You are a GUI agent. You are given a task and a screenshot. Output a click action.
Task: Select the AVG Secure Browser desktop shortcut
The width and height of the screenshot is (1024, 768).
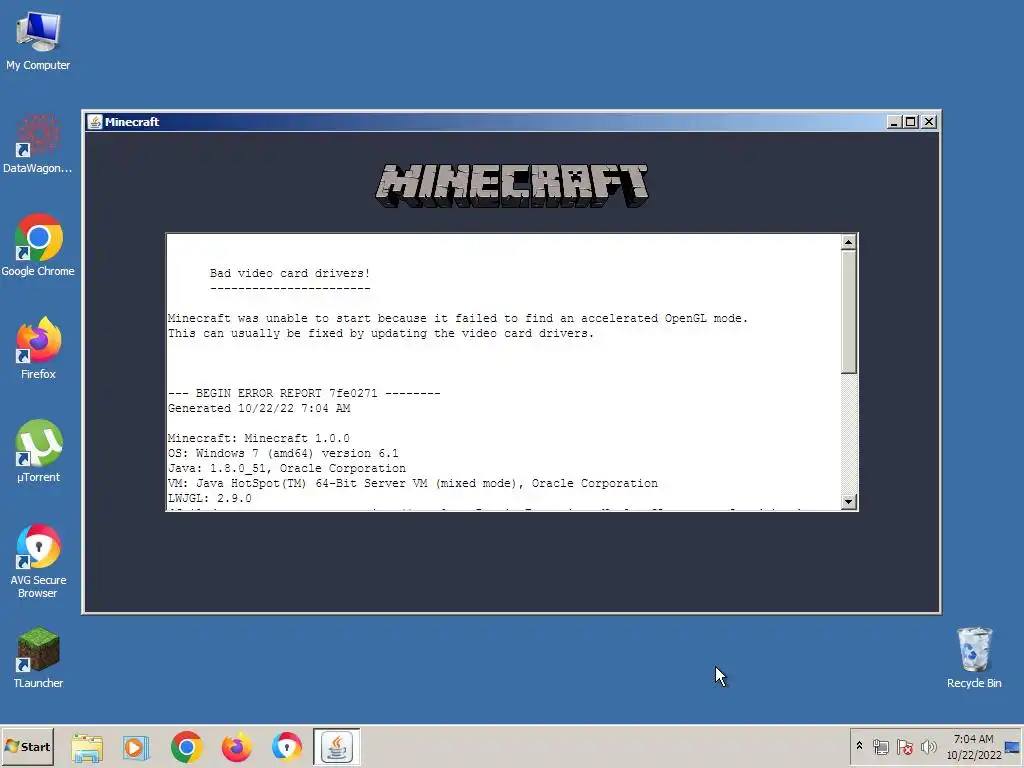38,562
